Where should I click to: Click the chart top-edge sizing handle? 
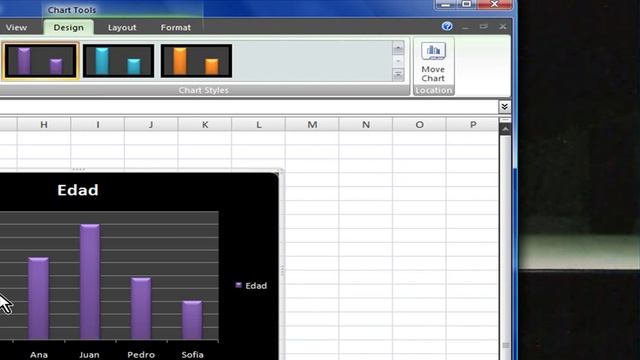(78, 169)
